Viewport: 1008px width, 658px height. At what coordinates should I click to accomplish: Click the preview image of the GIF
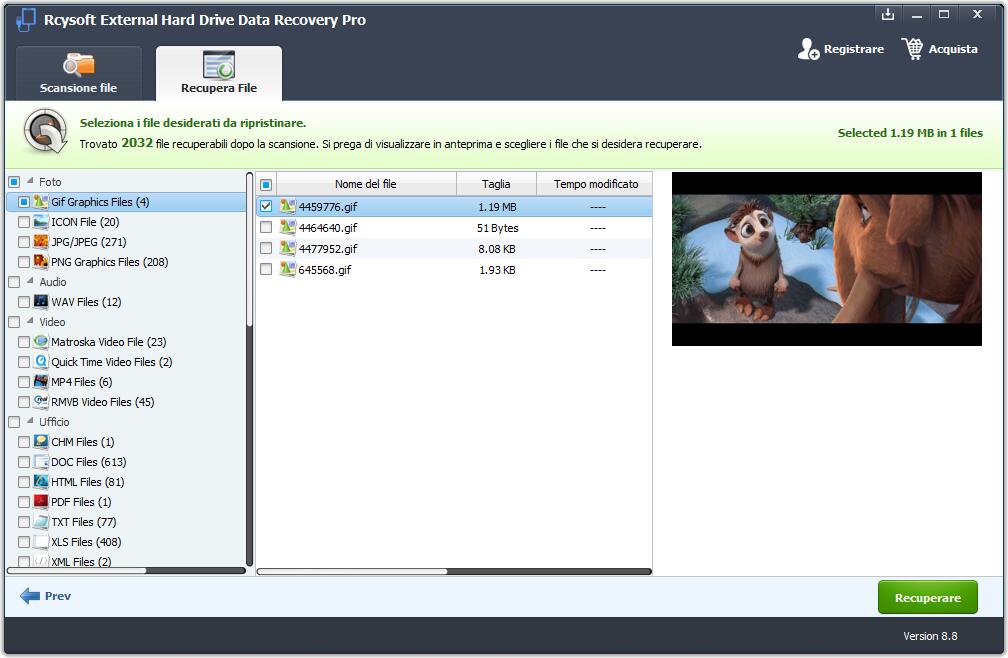[826, 259]
